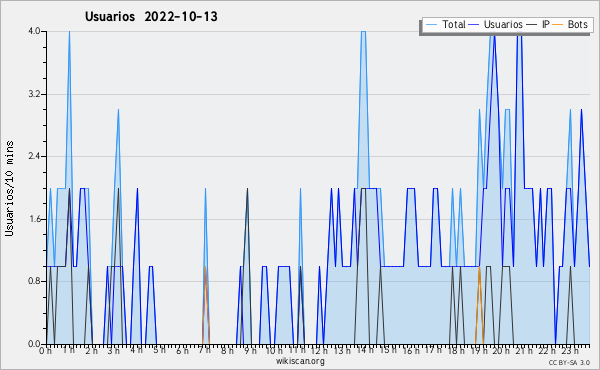Click the '6 h' x-axis label
The width and height of the screenshot is (600, 370).
click(x=183, y=351)
